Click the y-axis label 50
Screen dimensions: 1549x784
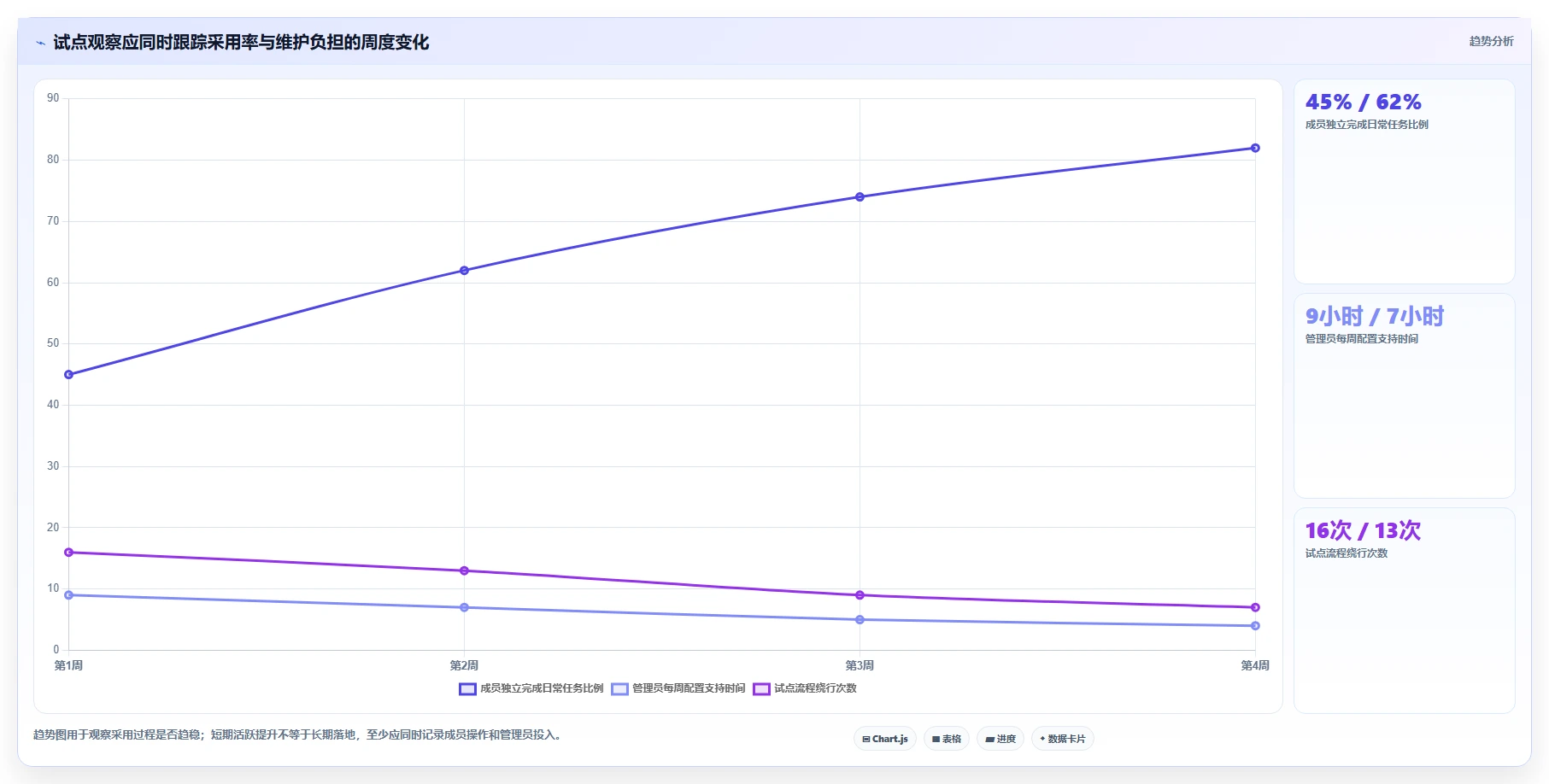[x=53, y=343]
